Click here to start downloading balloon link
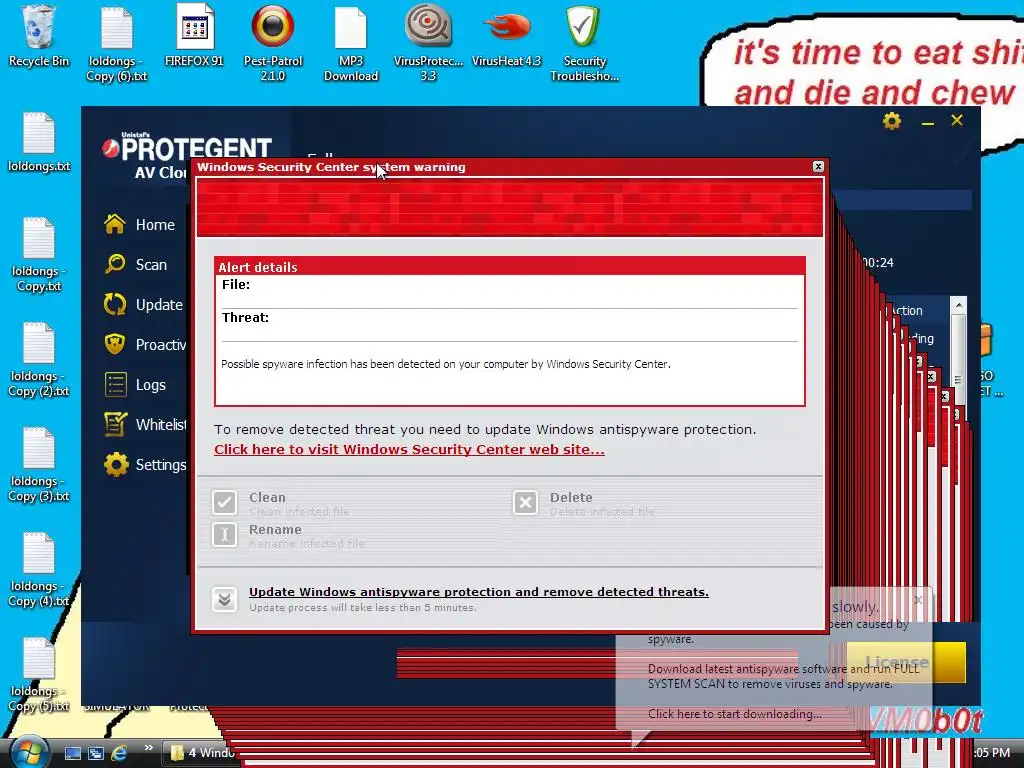Screen dimensions: 1024x768 (735, 714)
